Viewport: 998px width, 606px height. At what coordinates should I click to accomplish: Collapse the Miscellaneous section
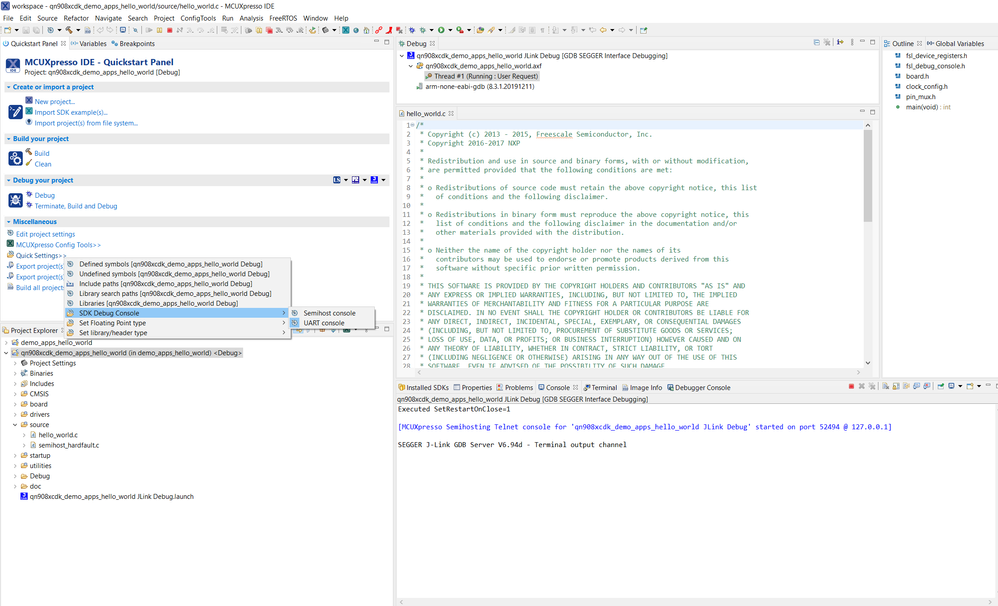9,222
